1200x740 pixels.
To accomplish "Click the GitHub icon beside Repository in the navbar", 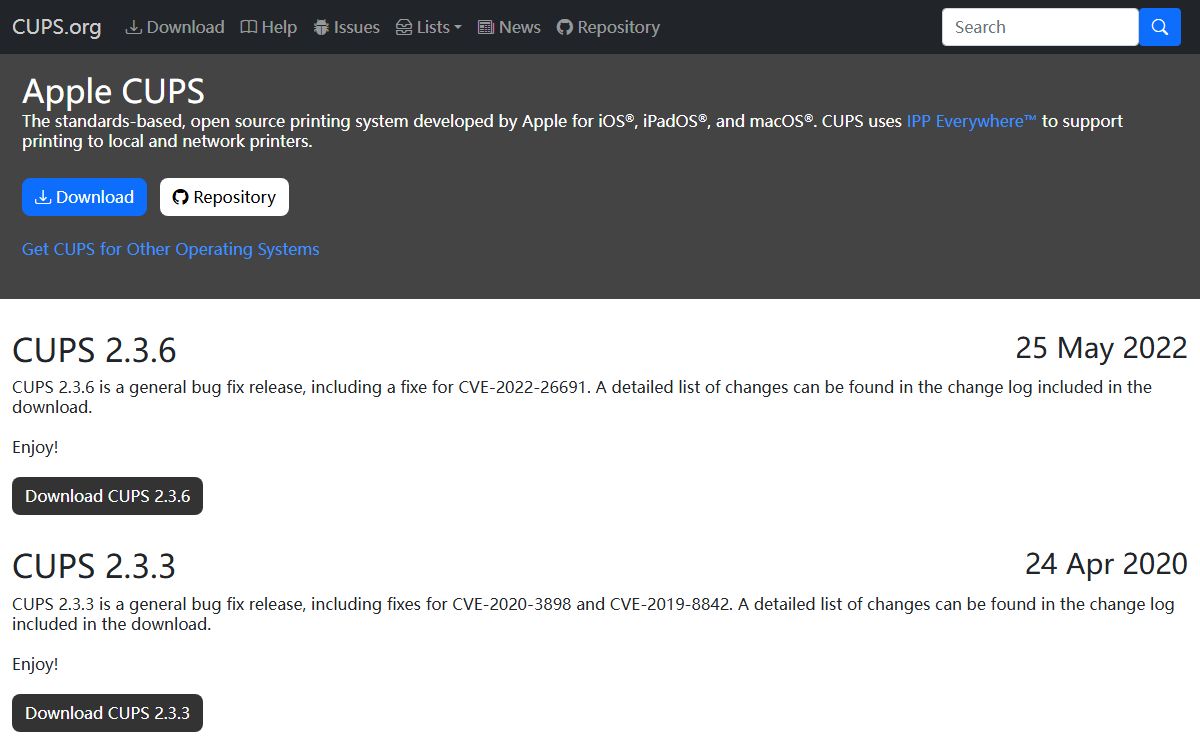I will (x=565, y=27).
